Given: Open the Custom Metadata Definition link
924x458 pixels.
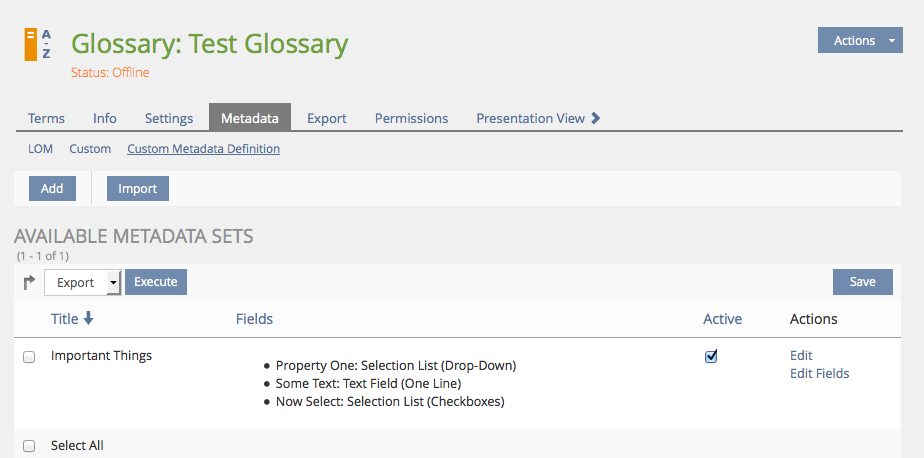Looking at the screenshot, I should pos(203,149).
